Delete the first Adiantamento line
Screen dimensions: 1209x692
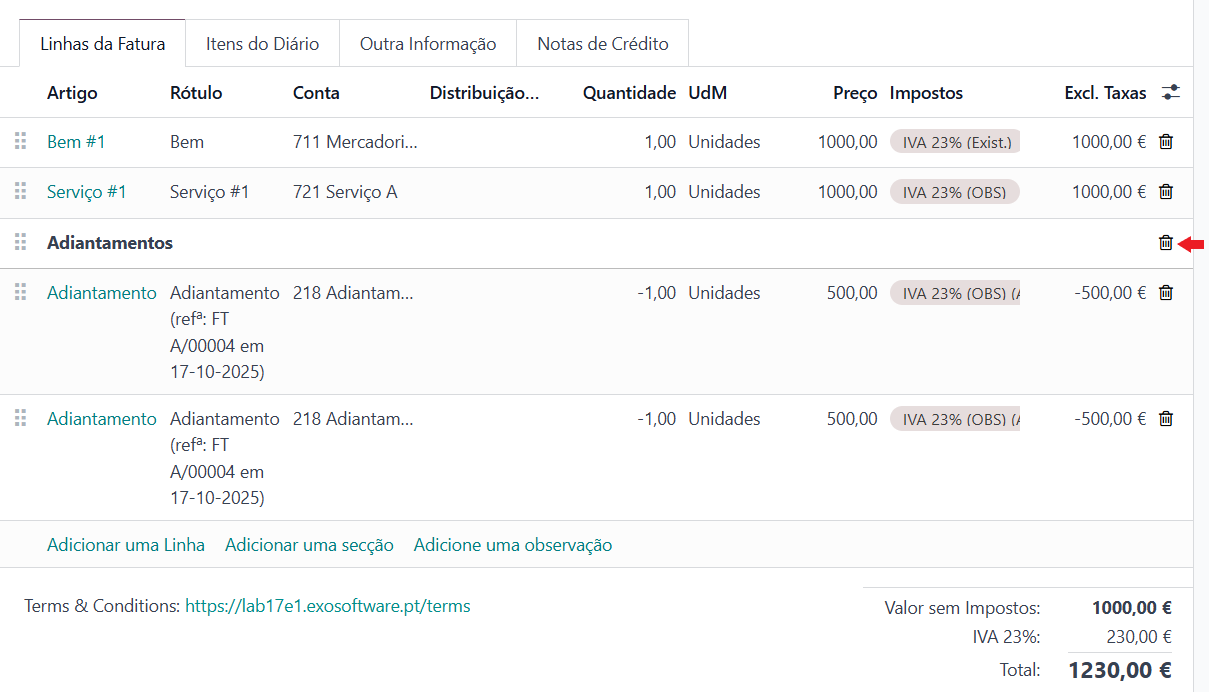pos(1165,293)
